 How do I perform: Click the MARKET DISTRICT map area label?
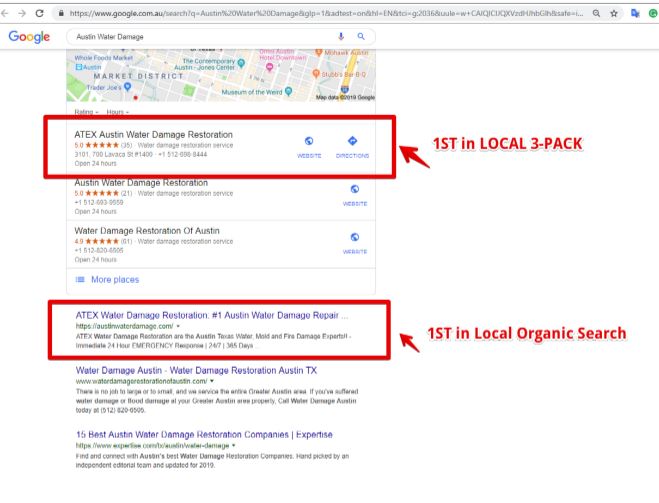[138, 76]
